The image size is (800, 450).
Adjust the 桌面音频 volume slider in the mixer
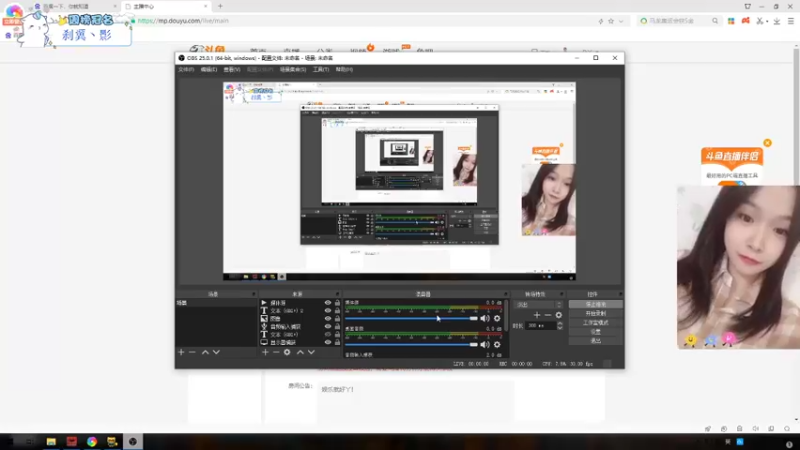[411, 344]
